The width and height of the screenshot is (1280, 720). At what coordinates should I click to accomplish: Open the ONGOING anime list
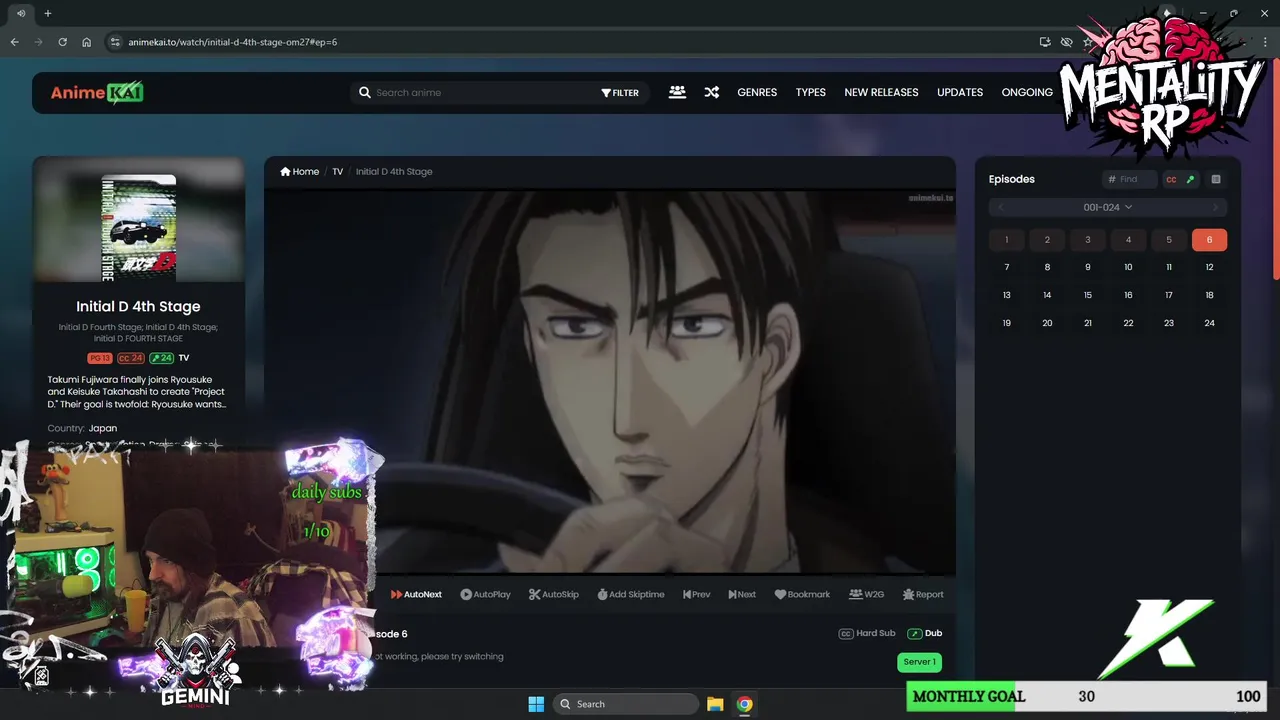pos(1027,92)
